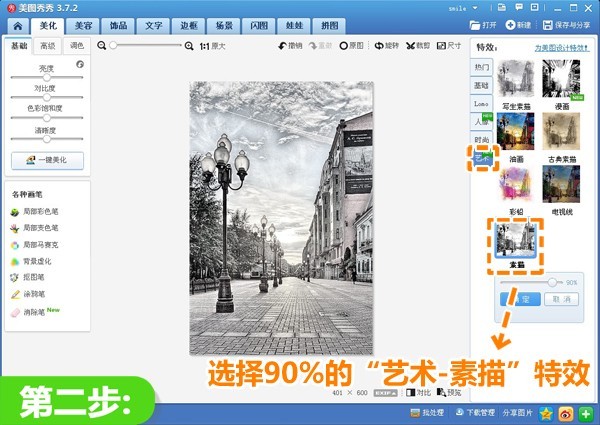Image resolution: width=600 pixels, height=425 pixels.
Task: Select the 局部马赛克 tool
Action: [34, 245]
